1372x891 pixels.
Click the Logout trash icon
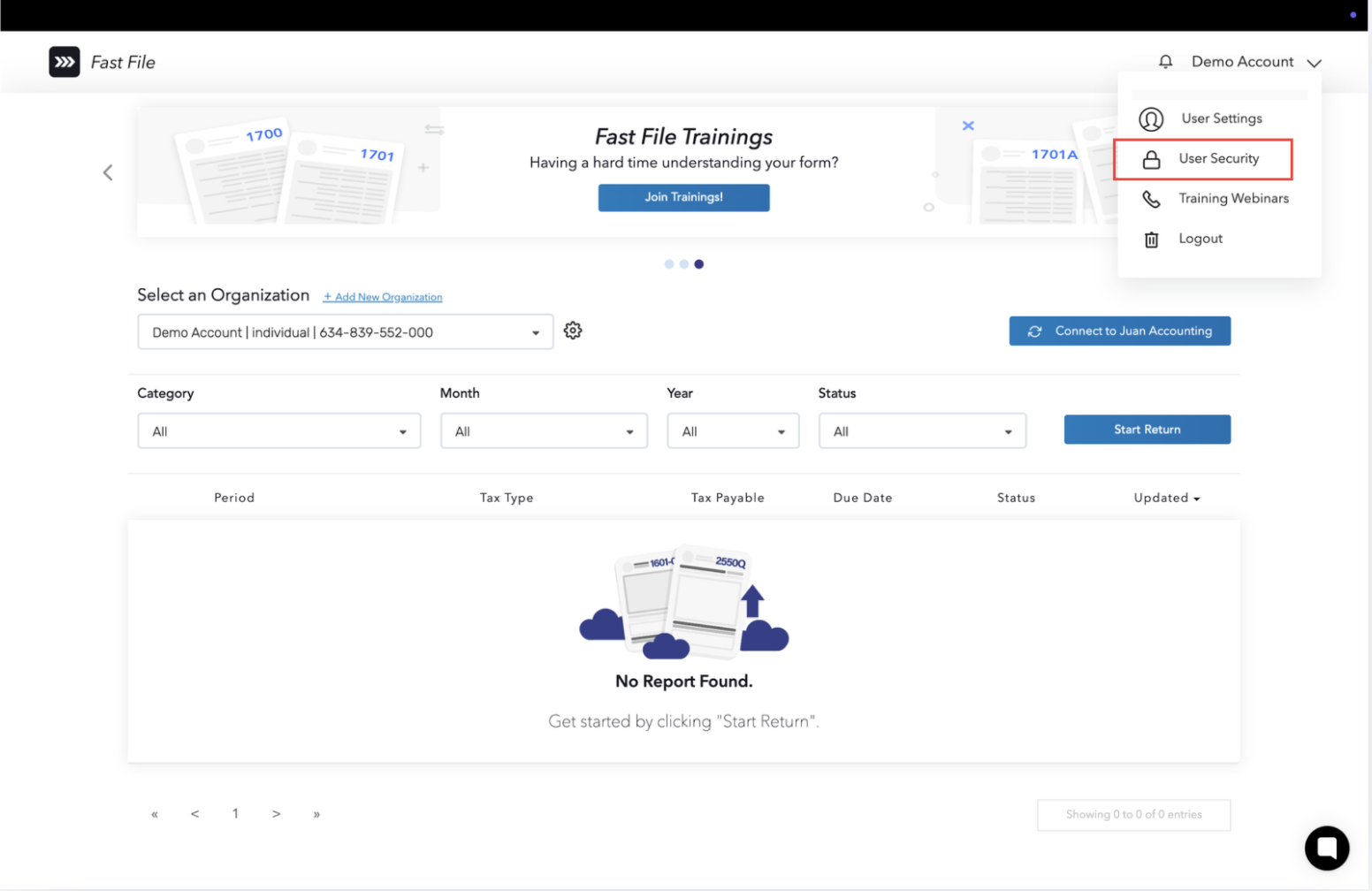click(x=1151, y=240)
